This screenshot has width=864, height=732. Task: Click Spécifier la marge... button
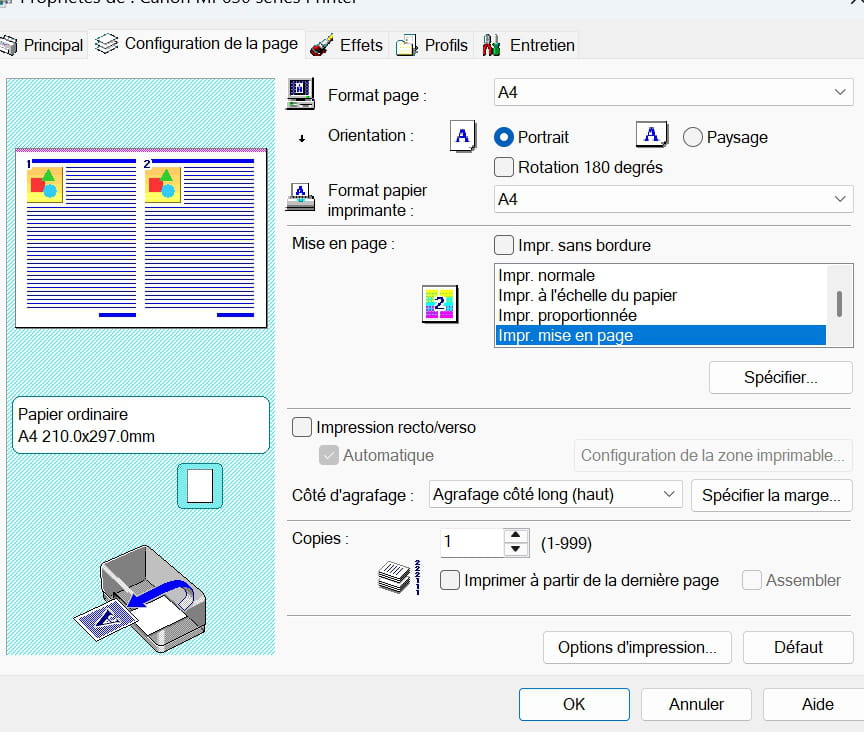point(771,496)
